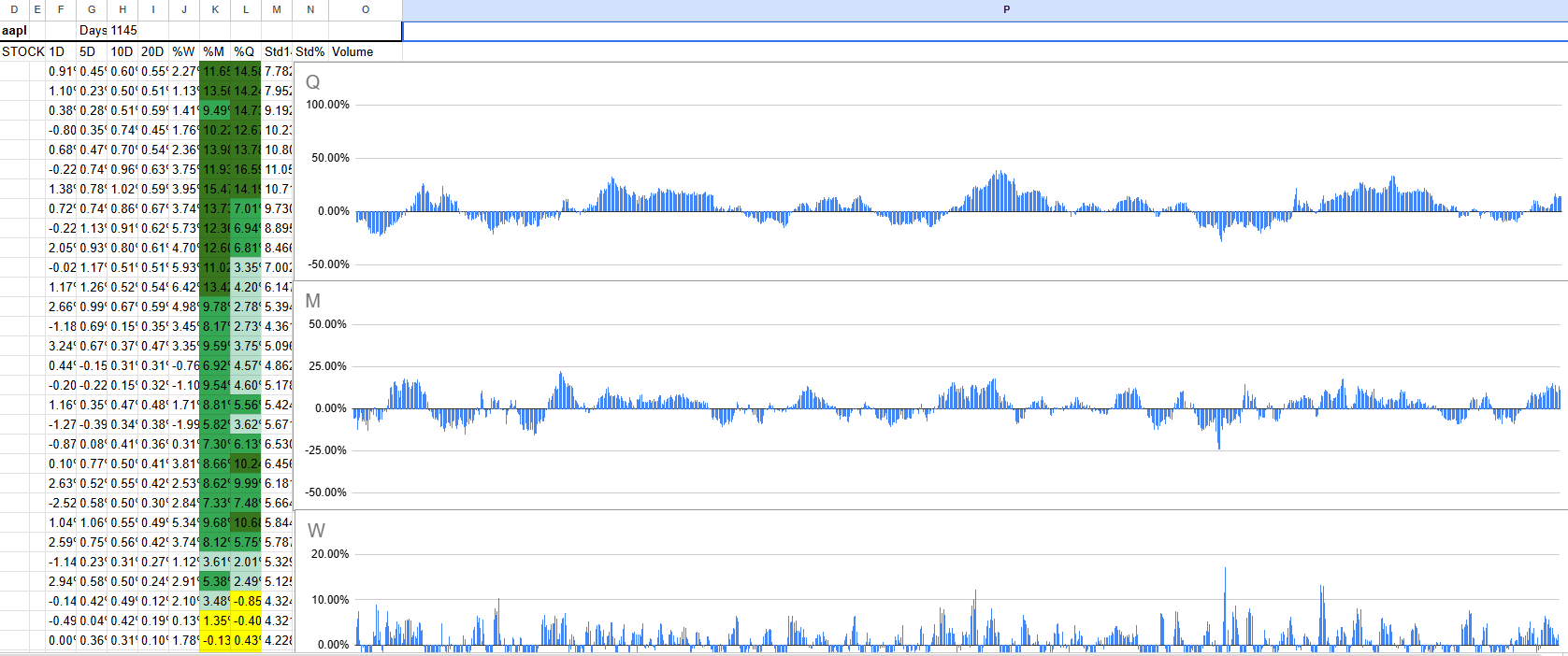
Task: Click the '10D' header cell
Action: coord(122,51)
